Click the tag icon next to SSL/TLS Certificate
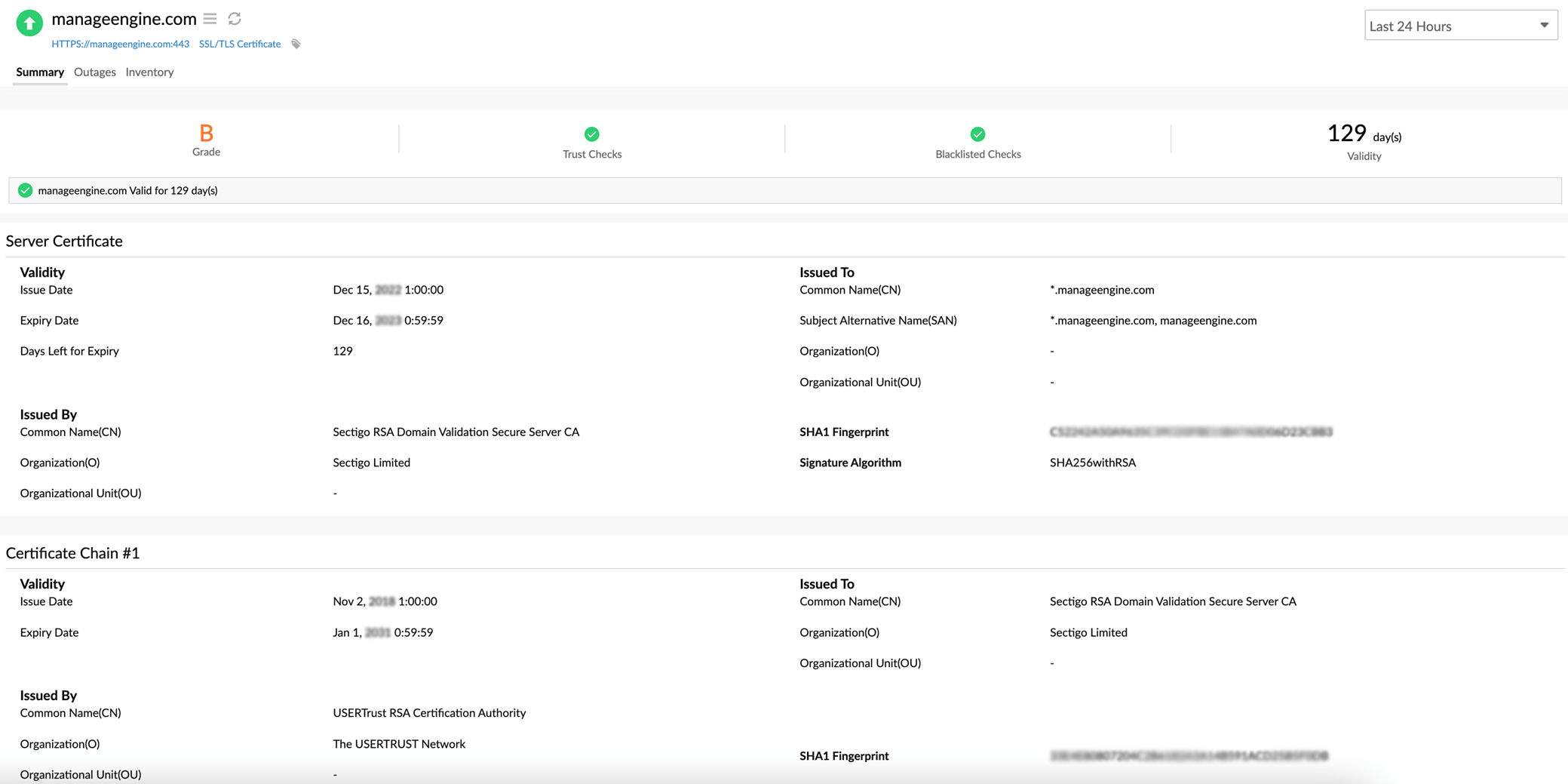The width and height of the screenshot is (1568, 784). (296, 44)
